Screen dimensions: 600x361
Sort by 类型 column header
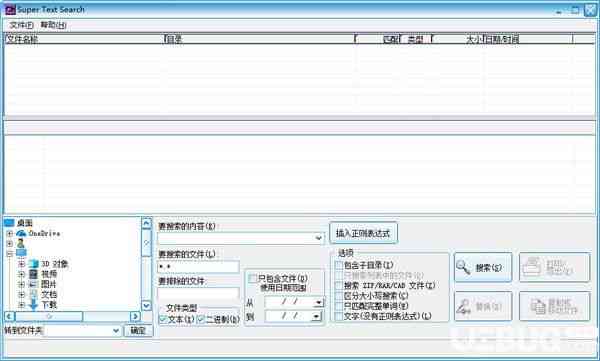(416, 39)
